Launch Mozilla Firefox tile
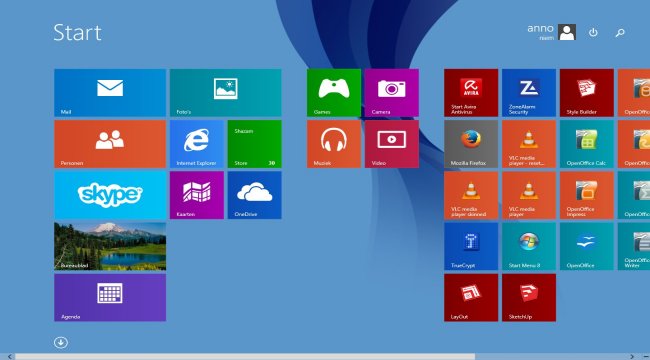Viewport: 650px width, 360px height. (x=471, y=144)
